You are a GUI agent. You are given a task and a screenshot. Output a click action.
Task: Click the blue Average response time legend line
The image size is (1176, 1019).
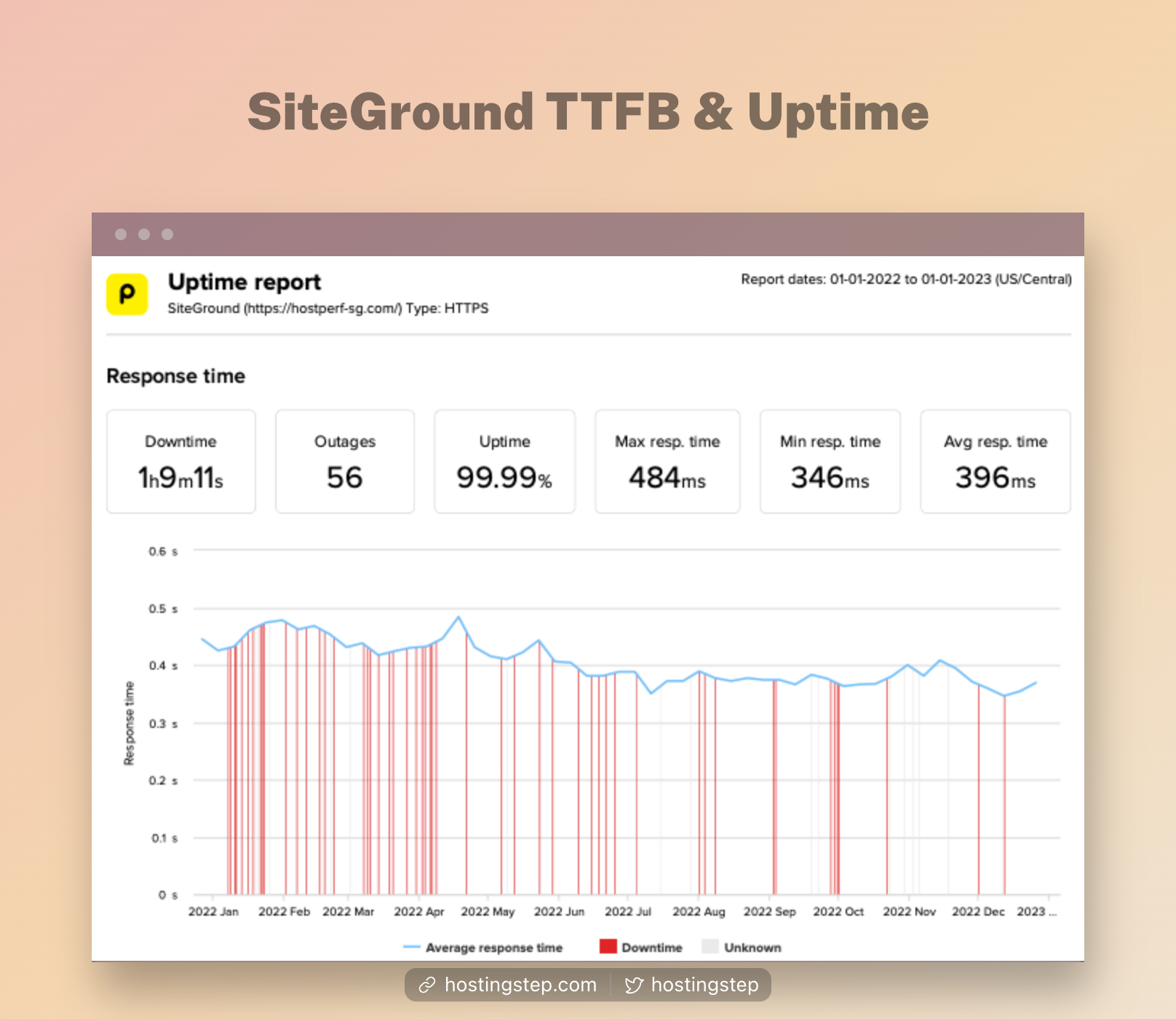411,947
